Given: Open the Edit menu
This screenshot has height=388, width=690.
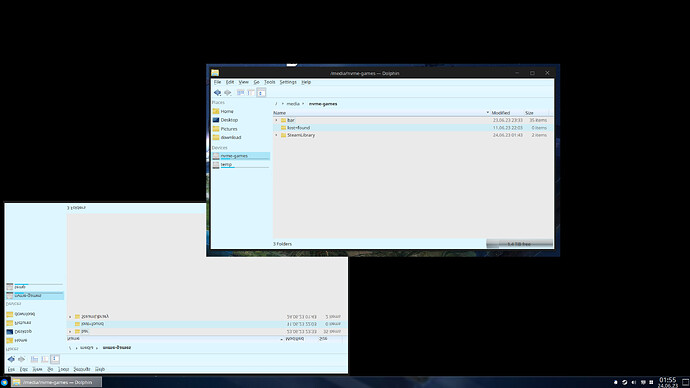Looking at the screenshot, I should coord(230,82).
